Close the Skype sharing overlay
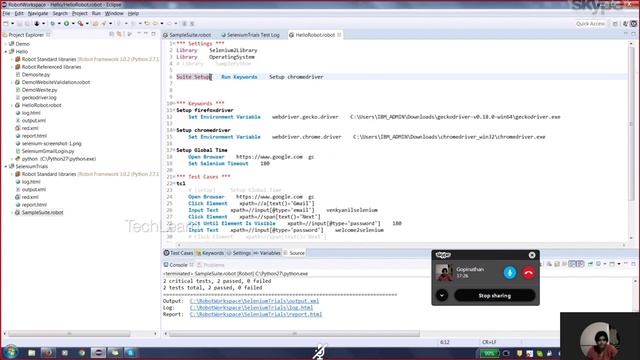 click(x=532, y=255)
